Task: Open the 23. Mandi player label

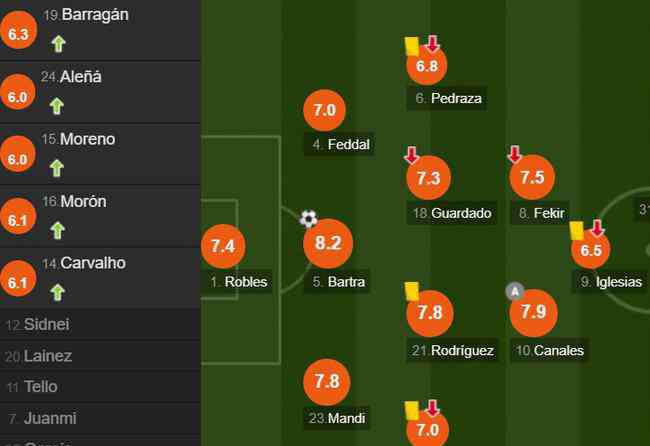Action: click(337, 418)
